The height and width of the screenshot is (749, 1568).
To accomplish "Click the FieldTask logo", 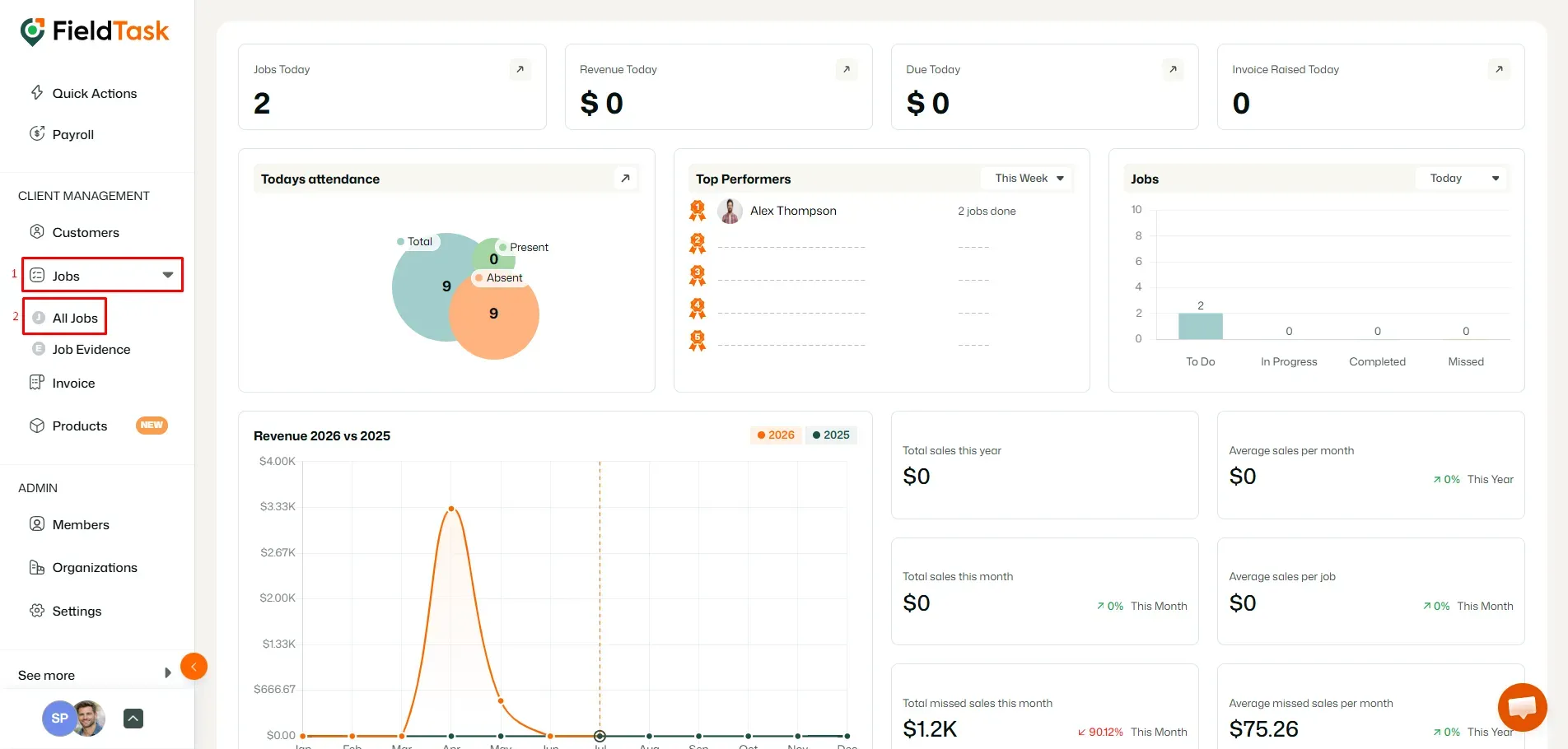I will click(95, 31).
